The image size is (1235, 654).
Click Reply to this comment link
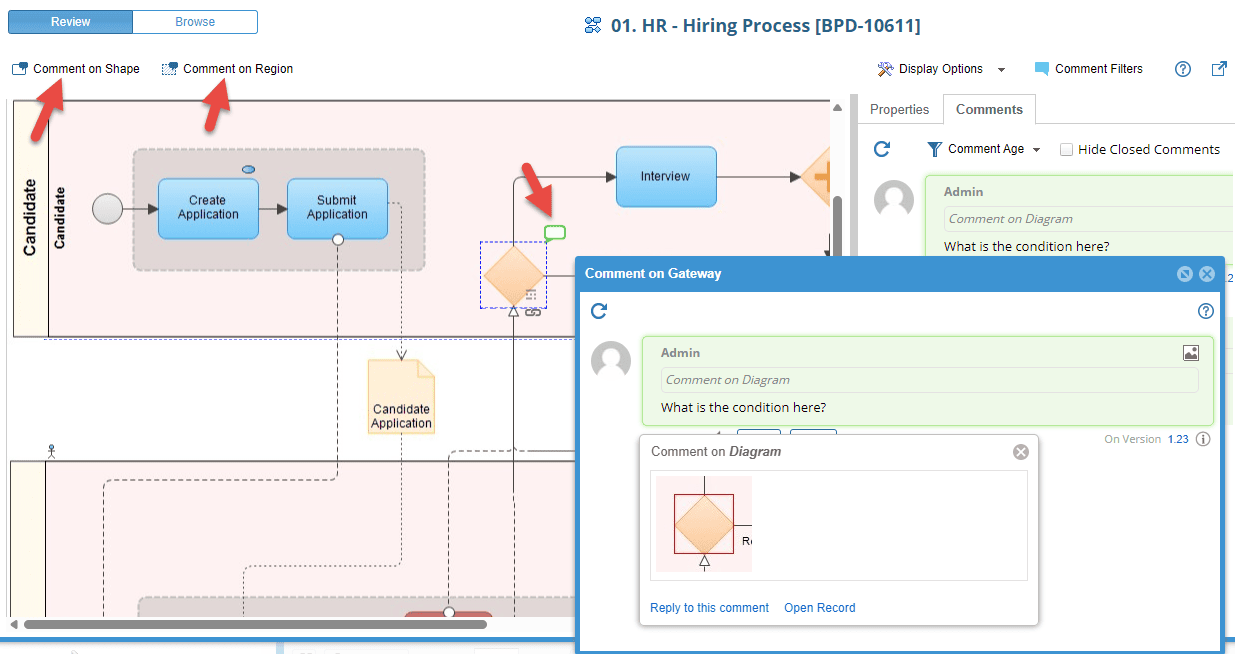pyautogui.click(x=709, y=608)
